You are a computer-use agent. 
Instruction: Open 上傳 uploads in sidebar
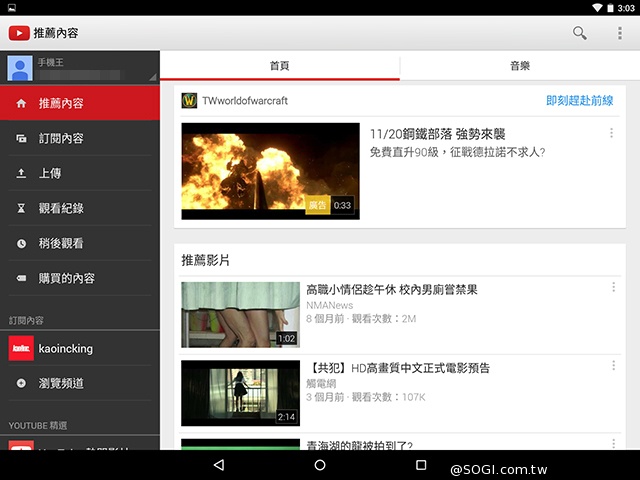(50, 173)
